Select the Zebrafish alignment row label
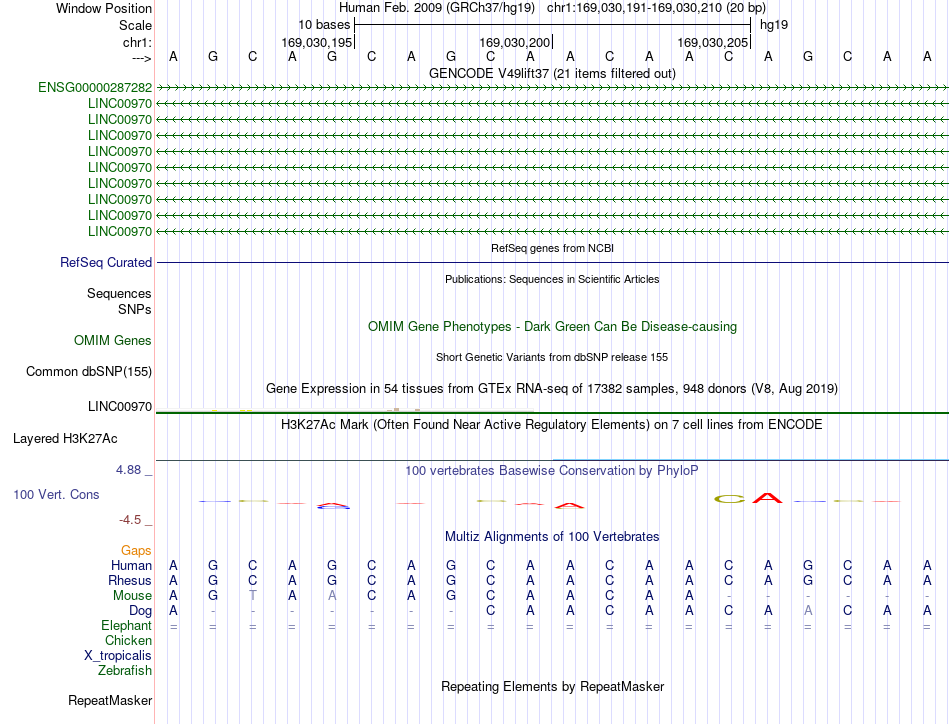 [x=125, y=671]
